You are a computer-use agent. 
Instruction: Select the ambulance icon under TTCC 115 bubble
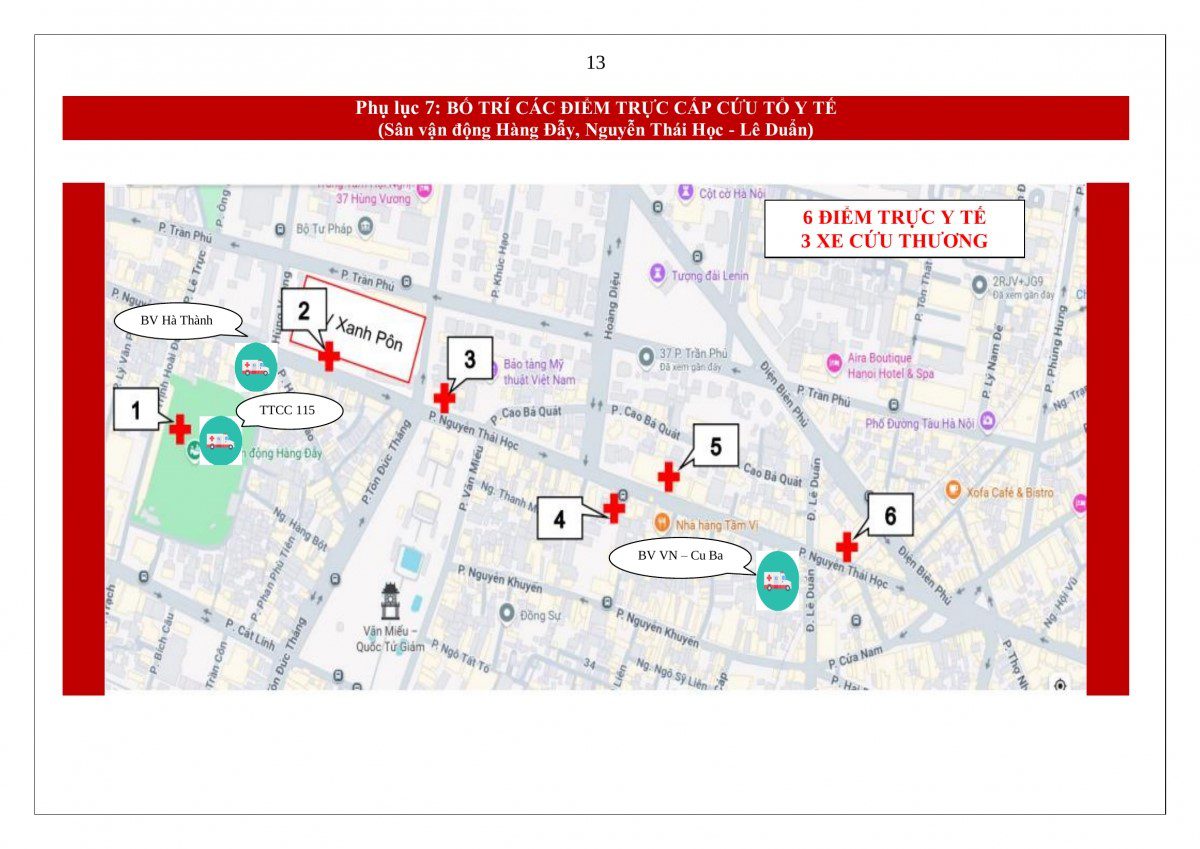click(220, 441)
